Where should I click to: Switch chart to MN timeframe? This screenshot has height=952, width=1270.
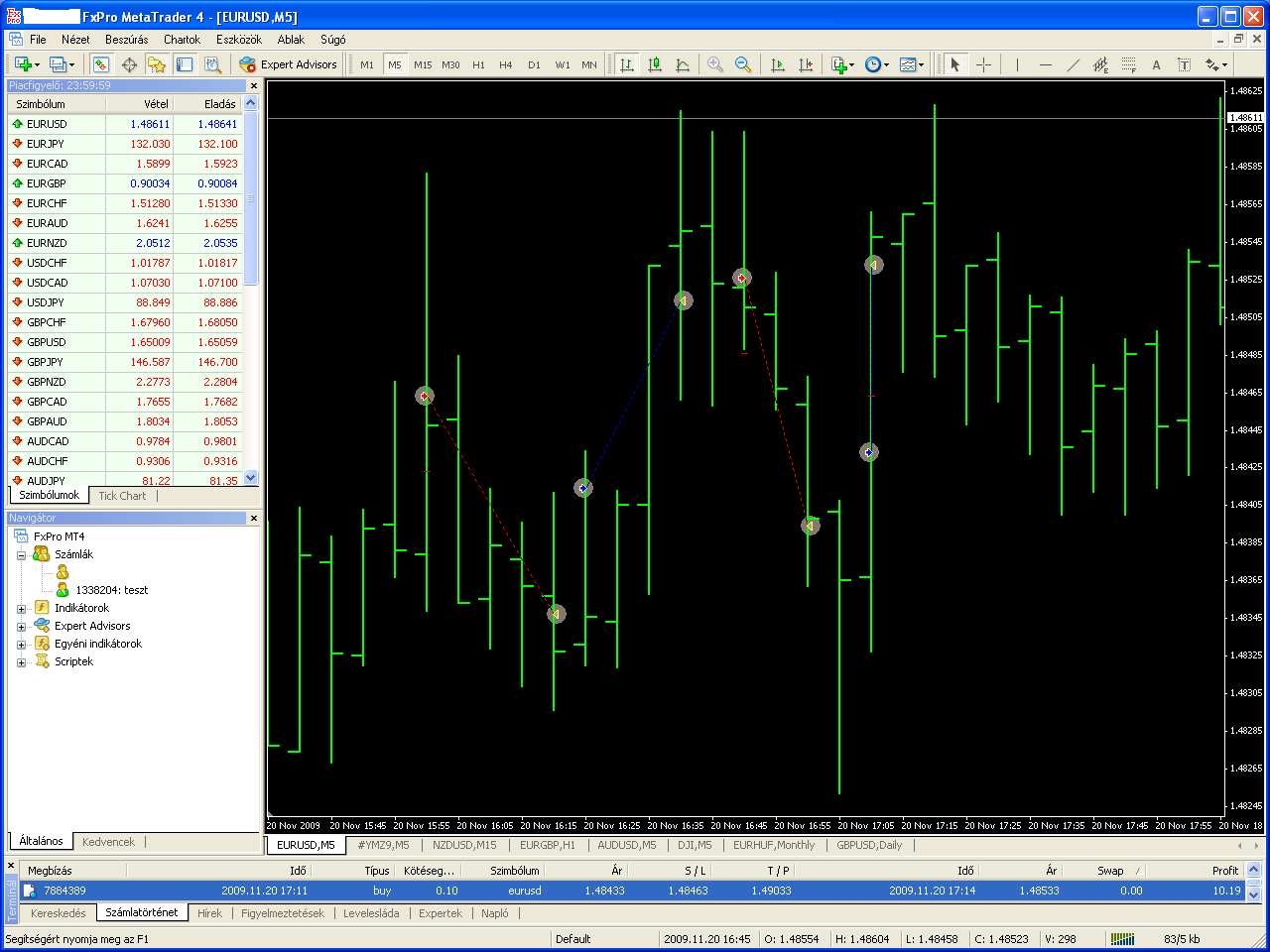[589, 64]
